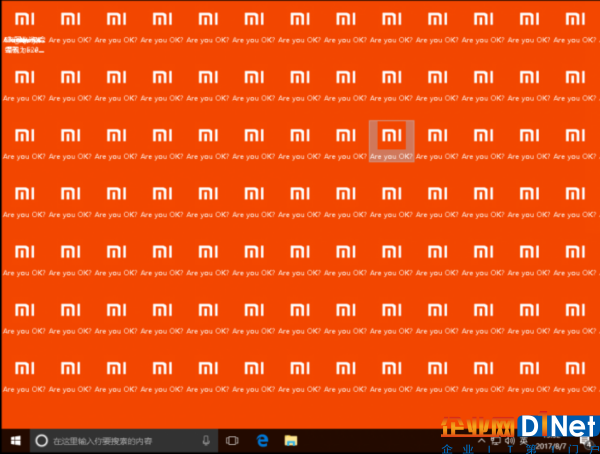Screen dimensions: 600x454
Task: Expand the hidden system tray icons chevron
Action: click(481, 441)
